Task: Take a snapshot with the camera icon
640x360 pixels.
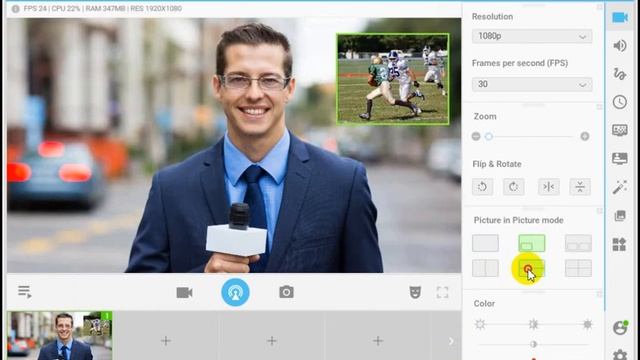Action: coord(286,292)
